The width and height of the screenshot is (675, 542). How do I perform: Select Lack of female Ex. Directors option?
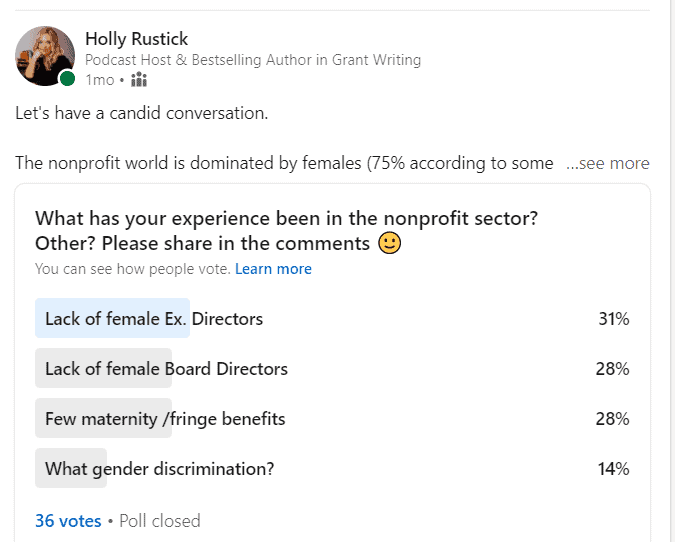pos(332,318)
